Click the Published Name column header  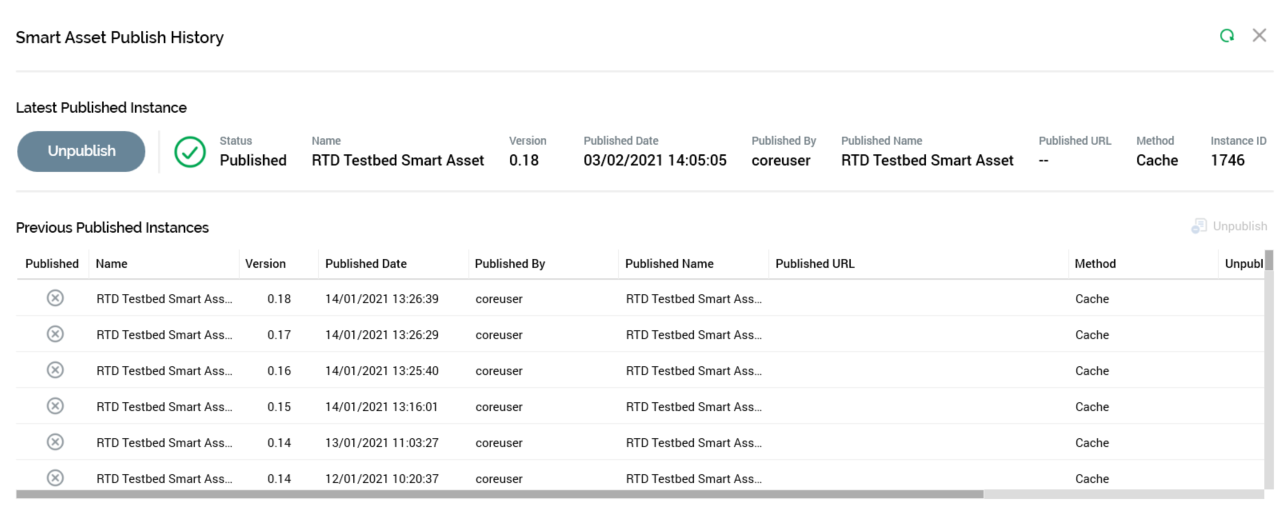click(669, 264)
